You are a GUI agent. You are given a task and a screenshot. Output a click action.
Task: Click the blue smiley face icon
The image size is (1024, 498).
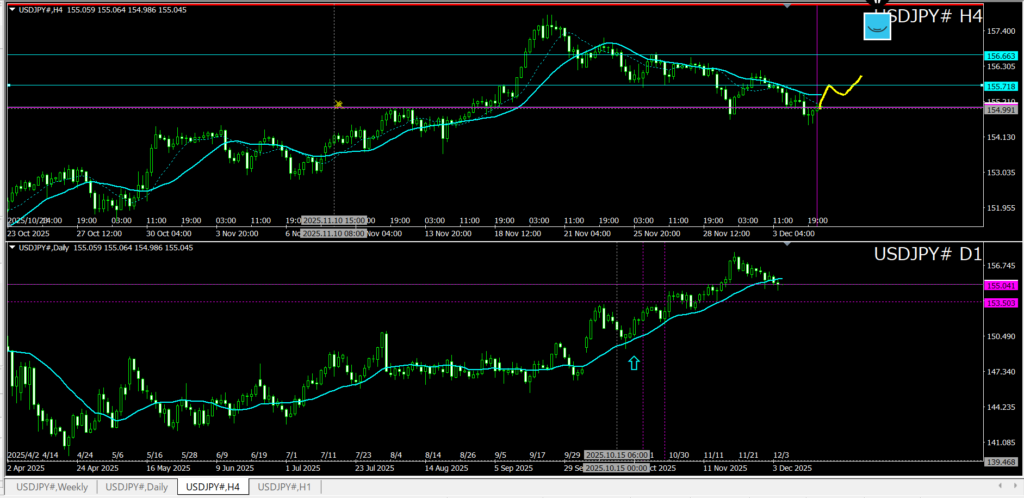[x=877, y=27]
